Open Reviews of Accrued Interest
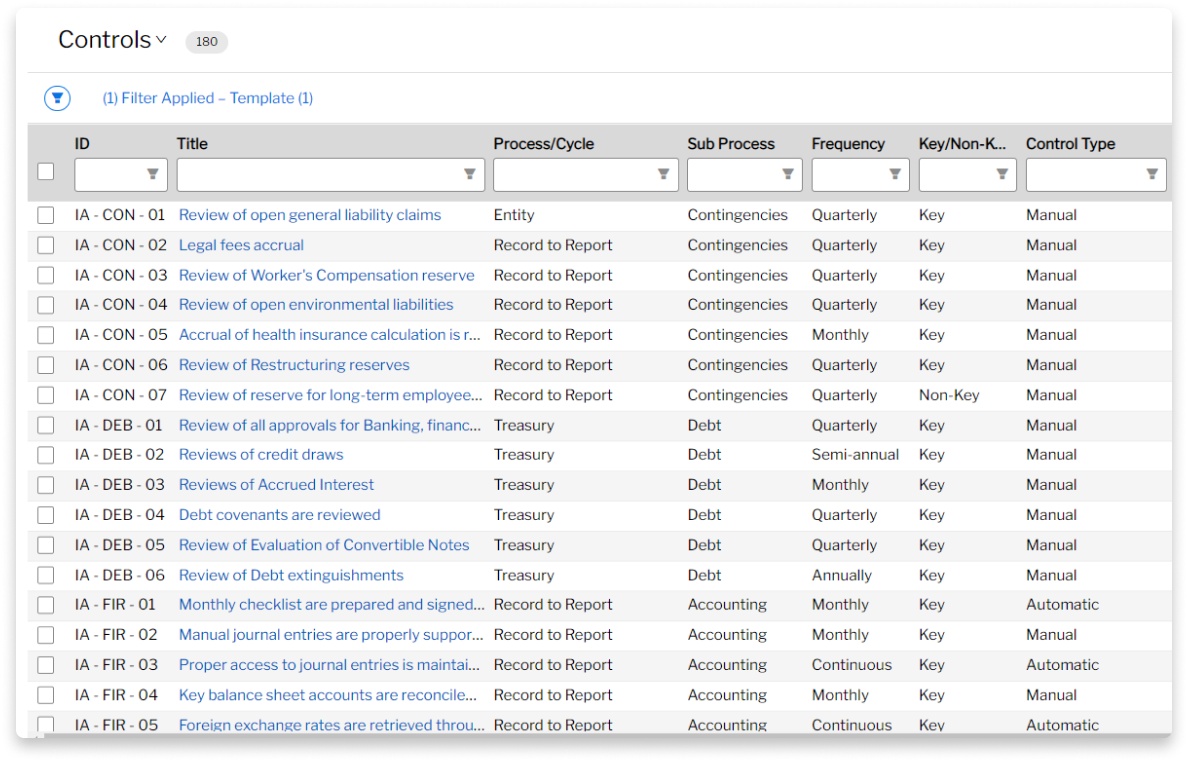The width and height of the screenshot is (1188, 762). [277, 486]
